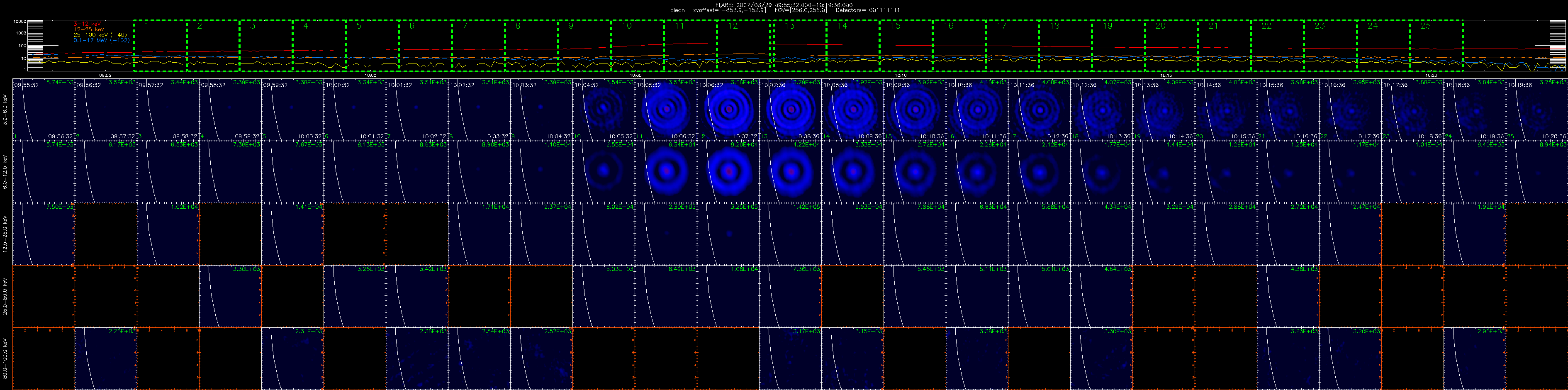Select time interval 16 on the lightcurve
The width and height of the screenshot is (1568, 390).
(x=959, y=46)
